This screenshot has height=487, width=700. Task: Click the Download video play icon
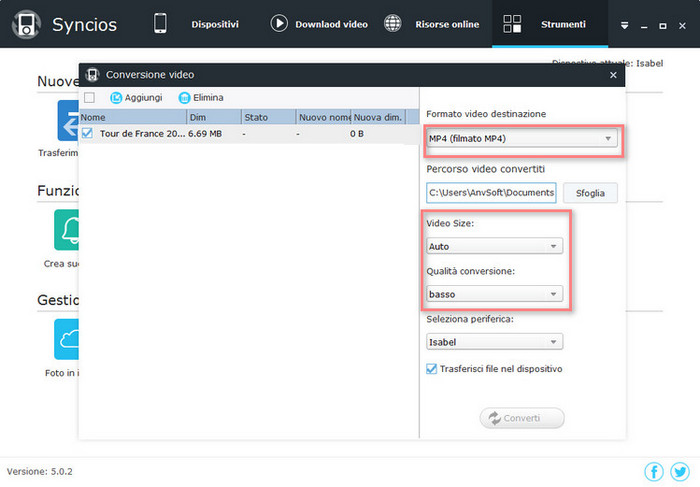point(279,24)
